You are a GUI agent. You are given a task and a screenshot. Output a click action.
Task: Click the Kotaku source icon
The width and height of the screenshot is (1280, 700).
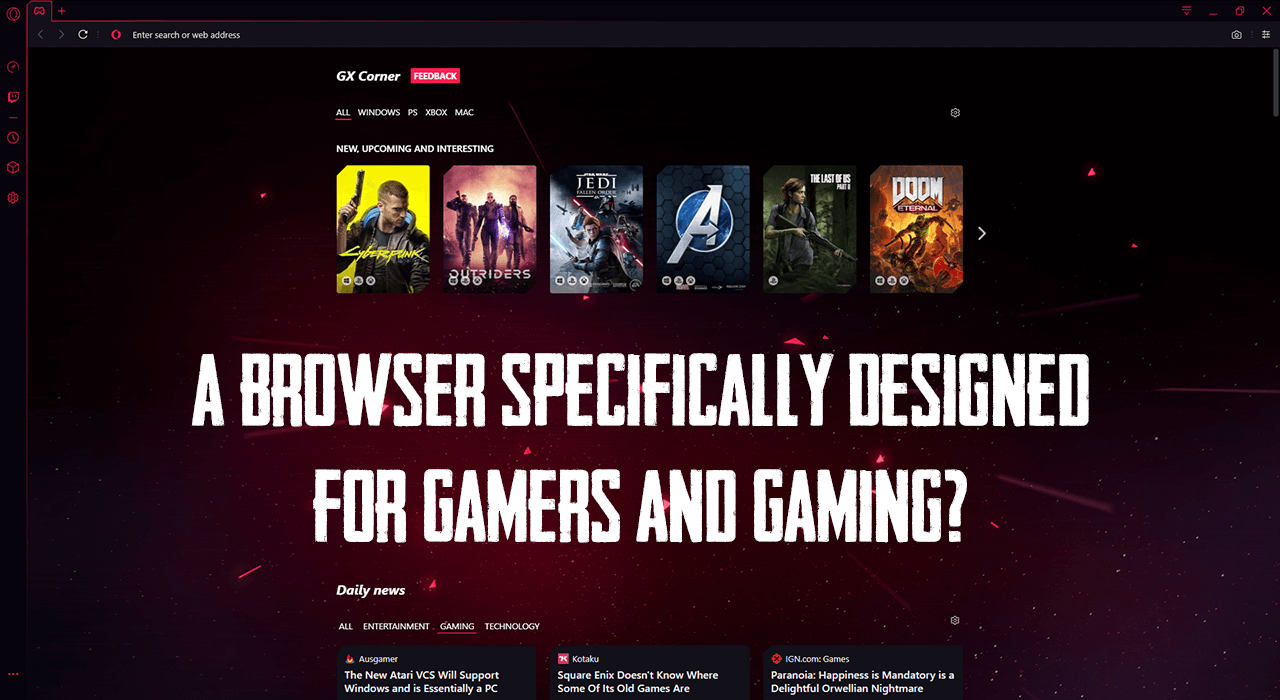[x=563, y=659]
